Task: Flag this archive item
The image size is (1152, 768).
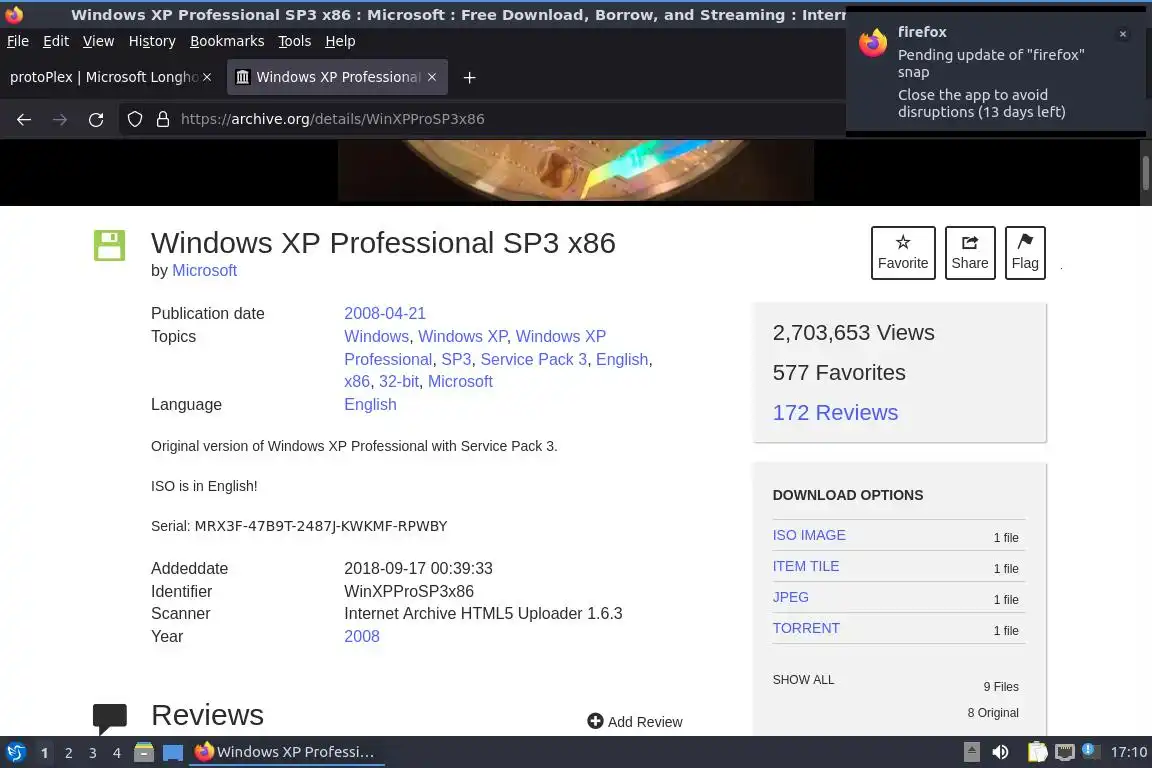Action: pos(1025,253)
